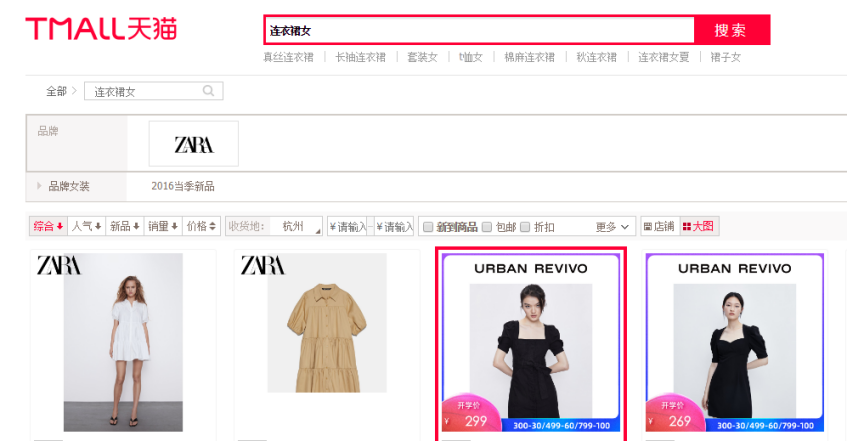Open the Urban Revivo 269 black dress

pyautogui.click(x=734, y=343)
